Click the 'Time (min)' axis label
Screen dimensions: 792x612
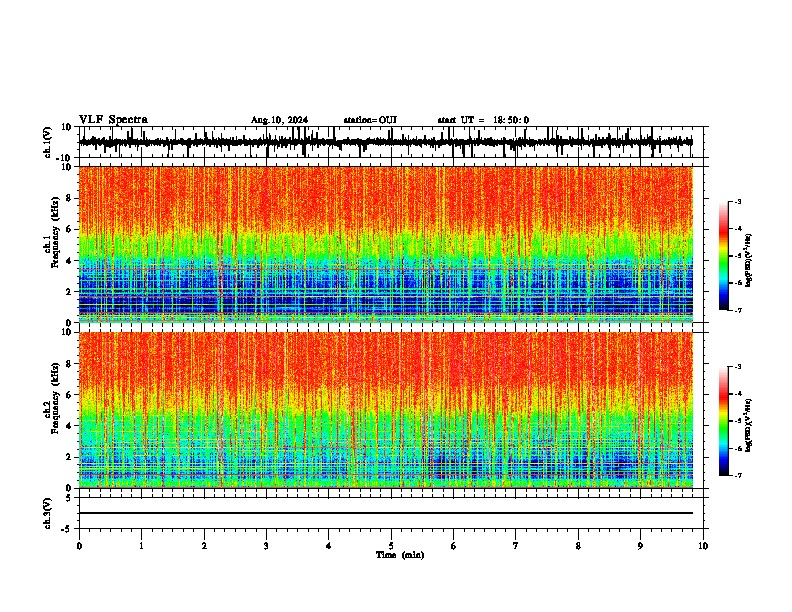tap(400, 555)
